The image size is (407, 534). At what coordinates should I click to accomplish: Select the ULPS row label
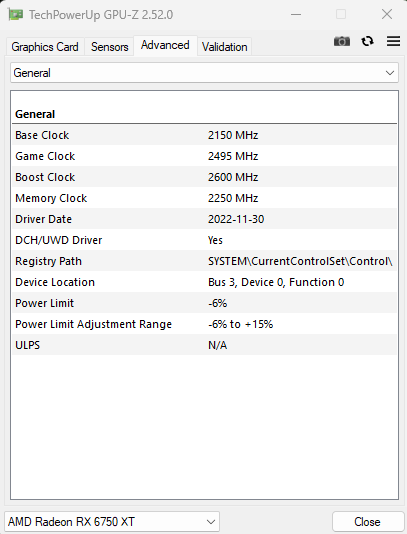(x=28, y=345)
